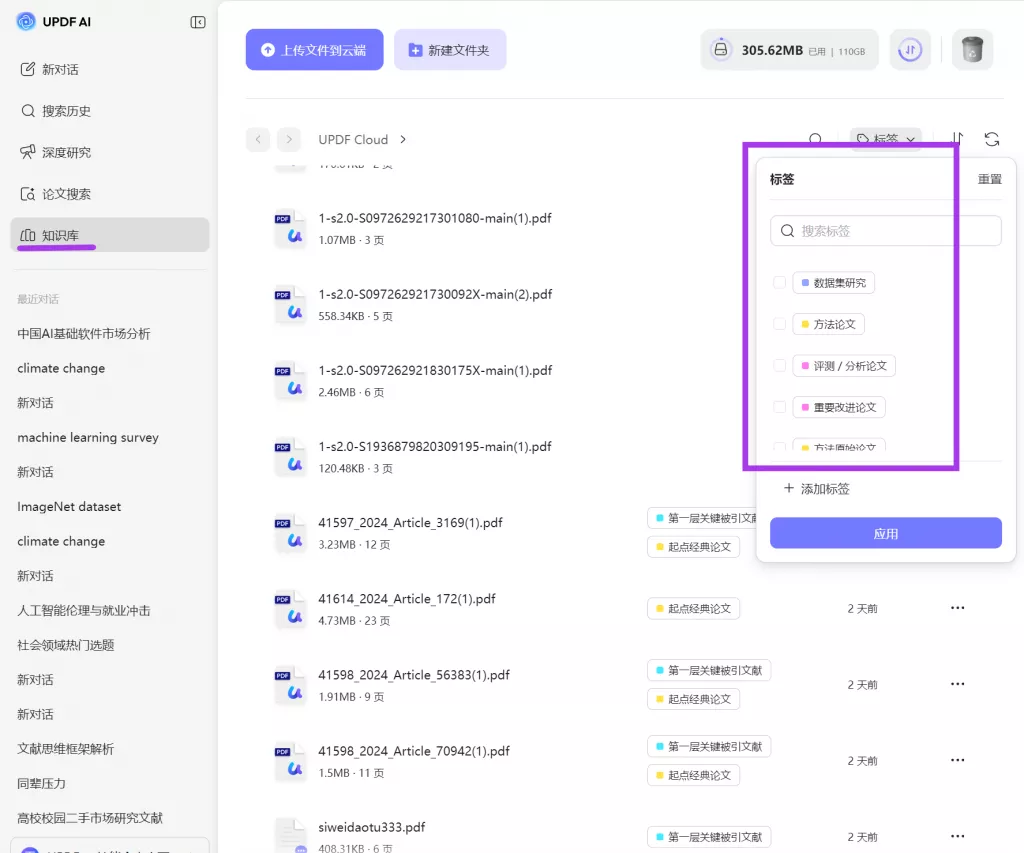Tick the 重要改进论文 tag checkbox

point(780,407)
